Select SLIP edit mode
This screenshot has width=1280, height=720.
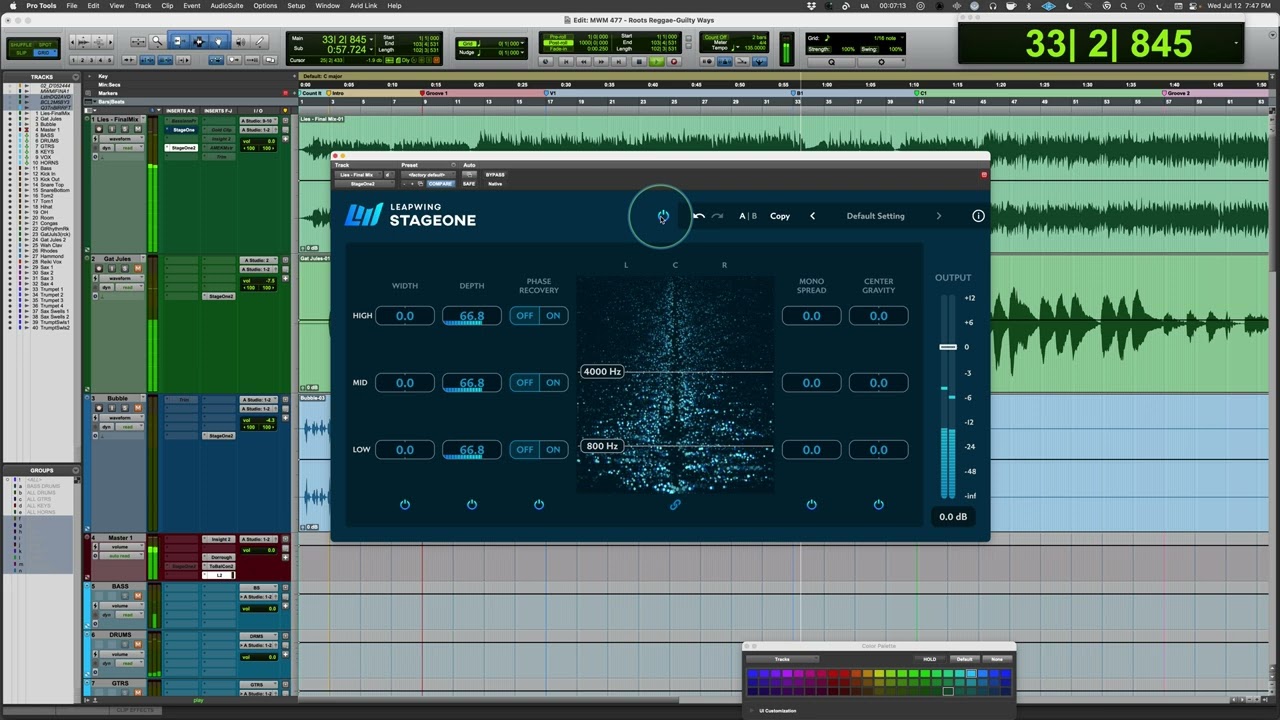point(21,53)
